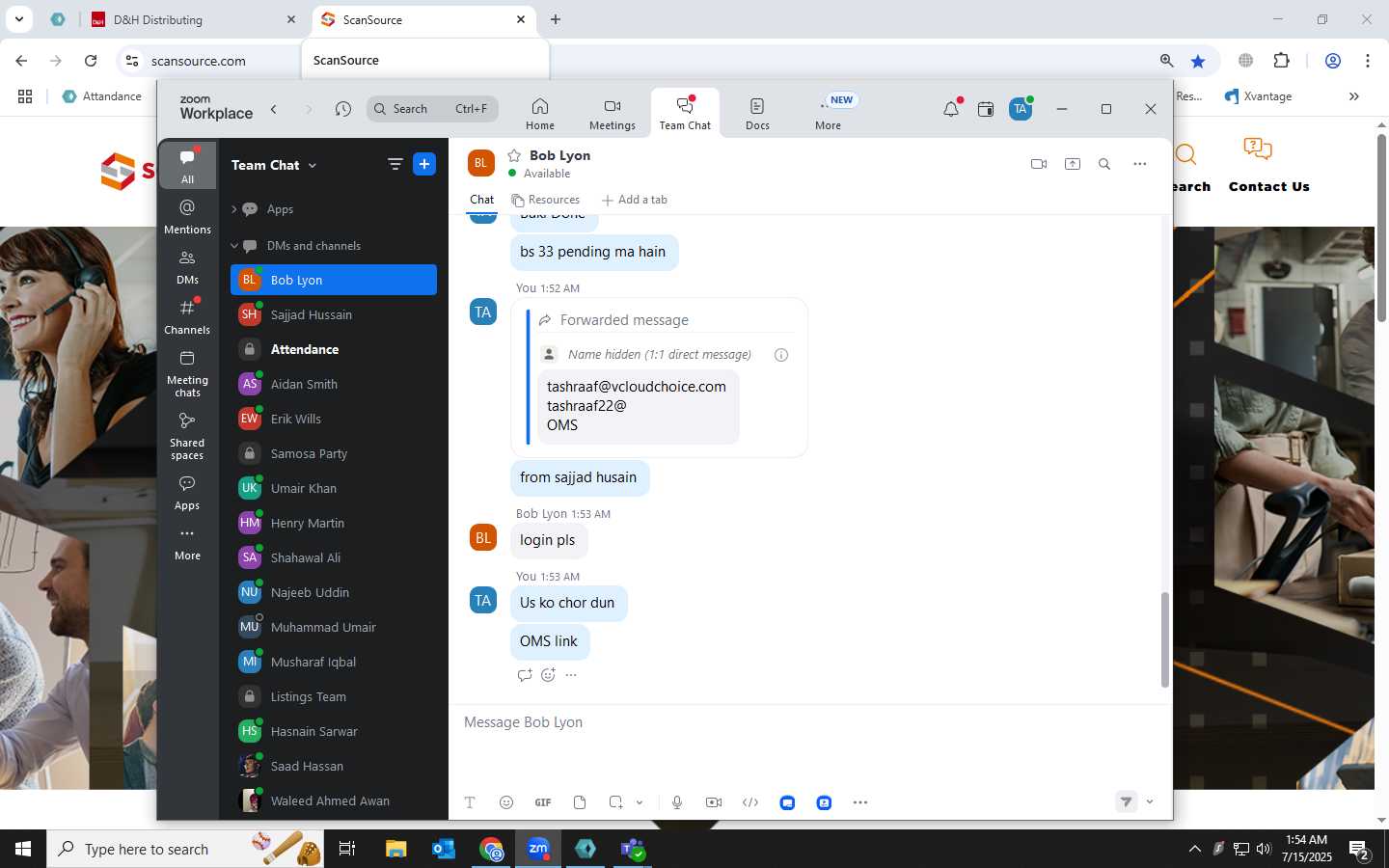1389x868 pixels.
Task: Open Aidan Smith chat
Action: click(x=334, y=384)
